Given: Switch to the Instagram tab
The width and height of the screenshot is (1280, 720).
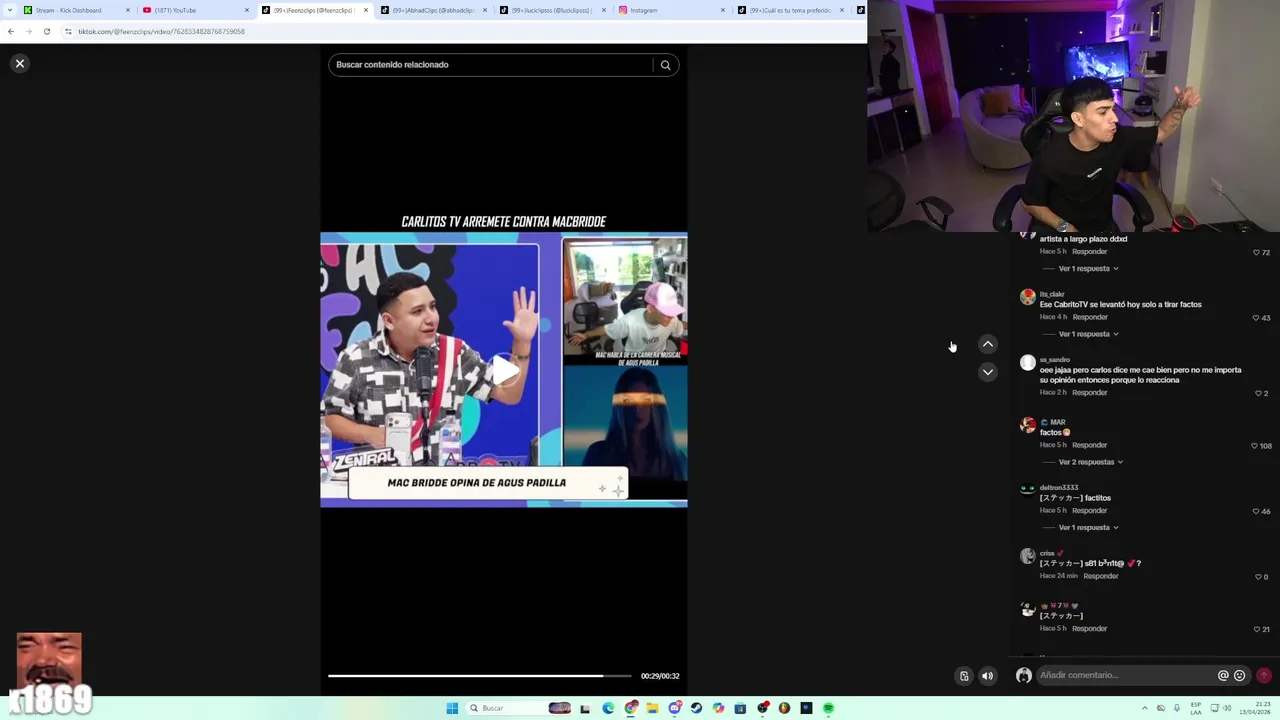Looking at the screenshot, I should coord(672,10).
